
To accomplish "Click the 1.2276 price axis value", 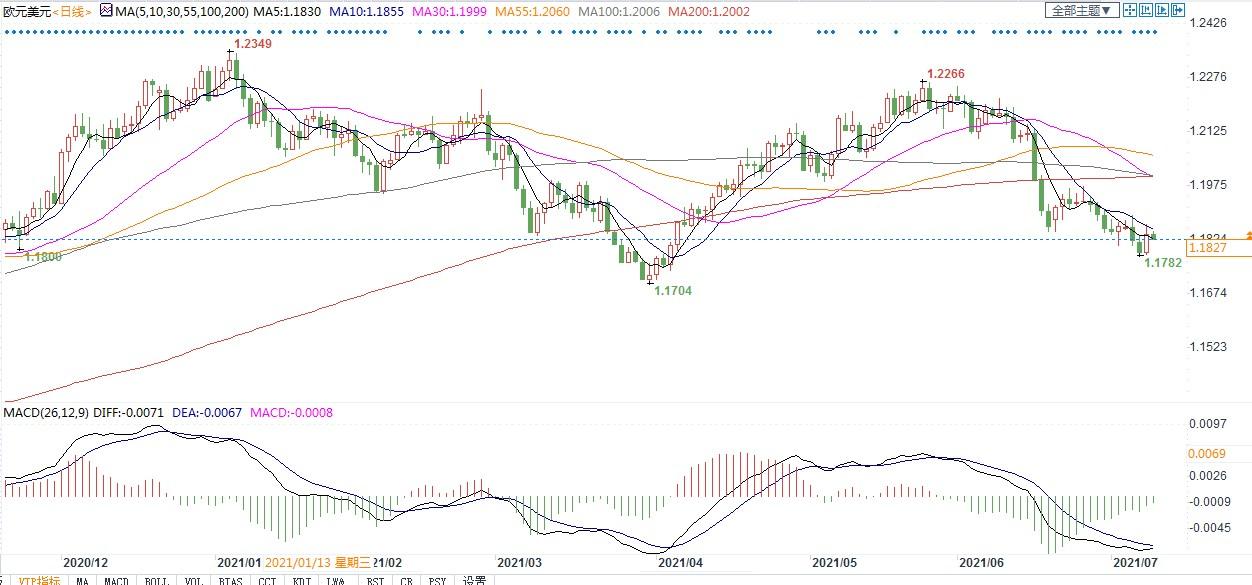I will point(1207,77).
